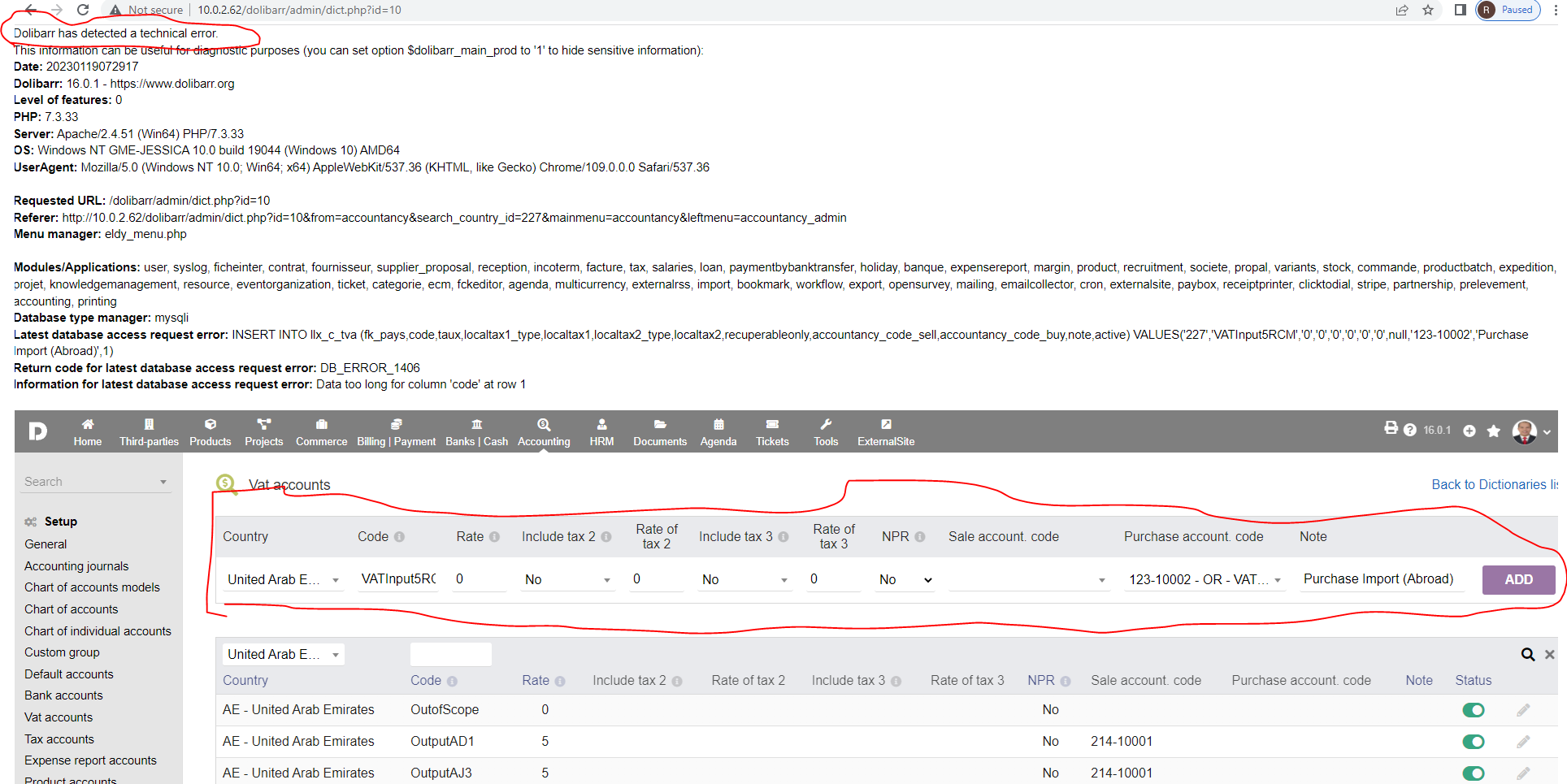Open Country dropdown in add form
The image size is (1567, 784).
pos(283,579)
